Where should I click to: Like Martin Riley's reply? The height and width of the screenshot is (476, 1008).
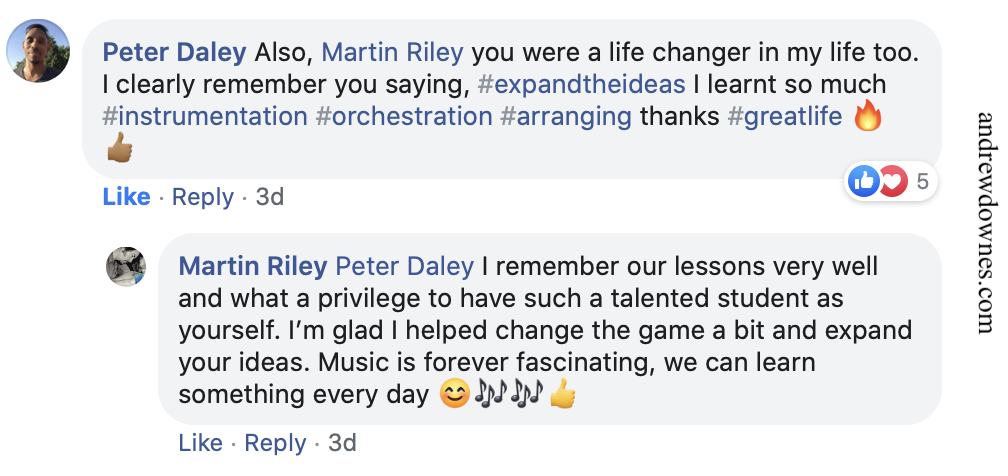pyautogui.click(x=200, y=442)
